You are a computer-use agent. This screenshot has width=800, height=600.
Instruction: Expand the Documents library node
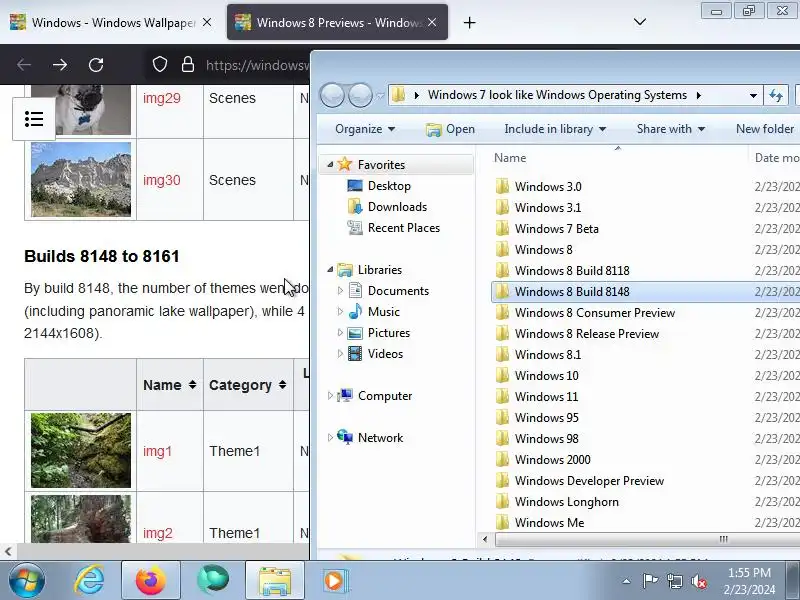tap(340, 290)
